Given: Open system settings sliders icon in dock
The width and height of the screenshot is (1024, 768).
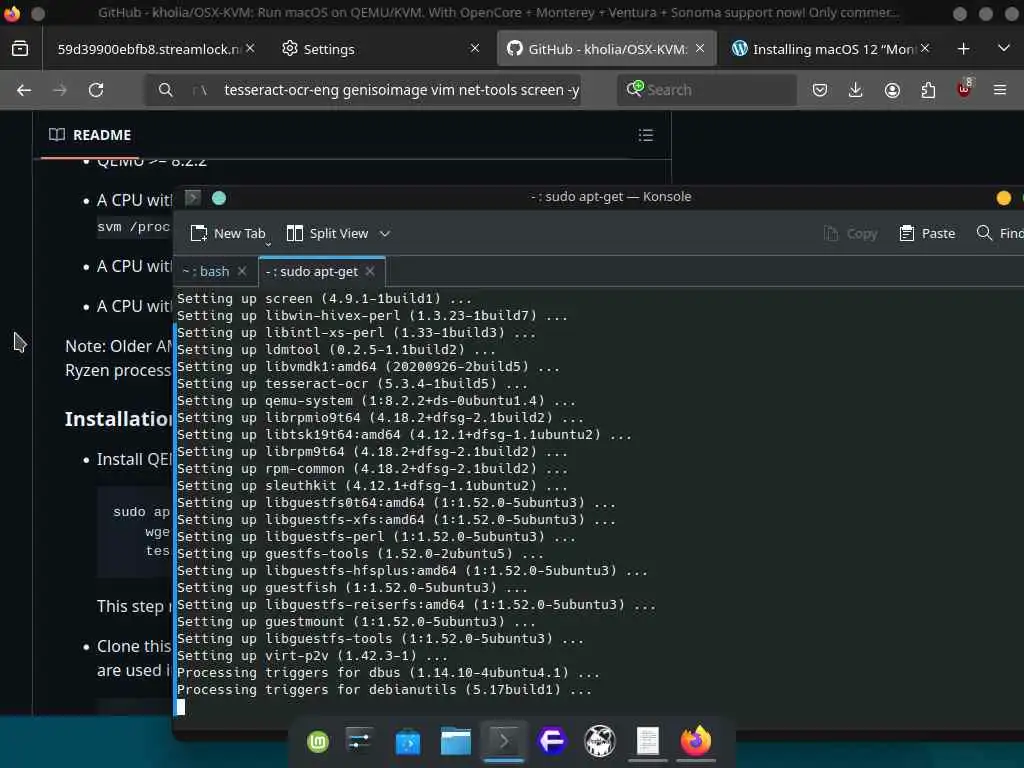Looking at the screenshot, I should pyautogui.click(x=360, y=741).
